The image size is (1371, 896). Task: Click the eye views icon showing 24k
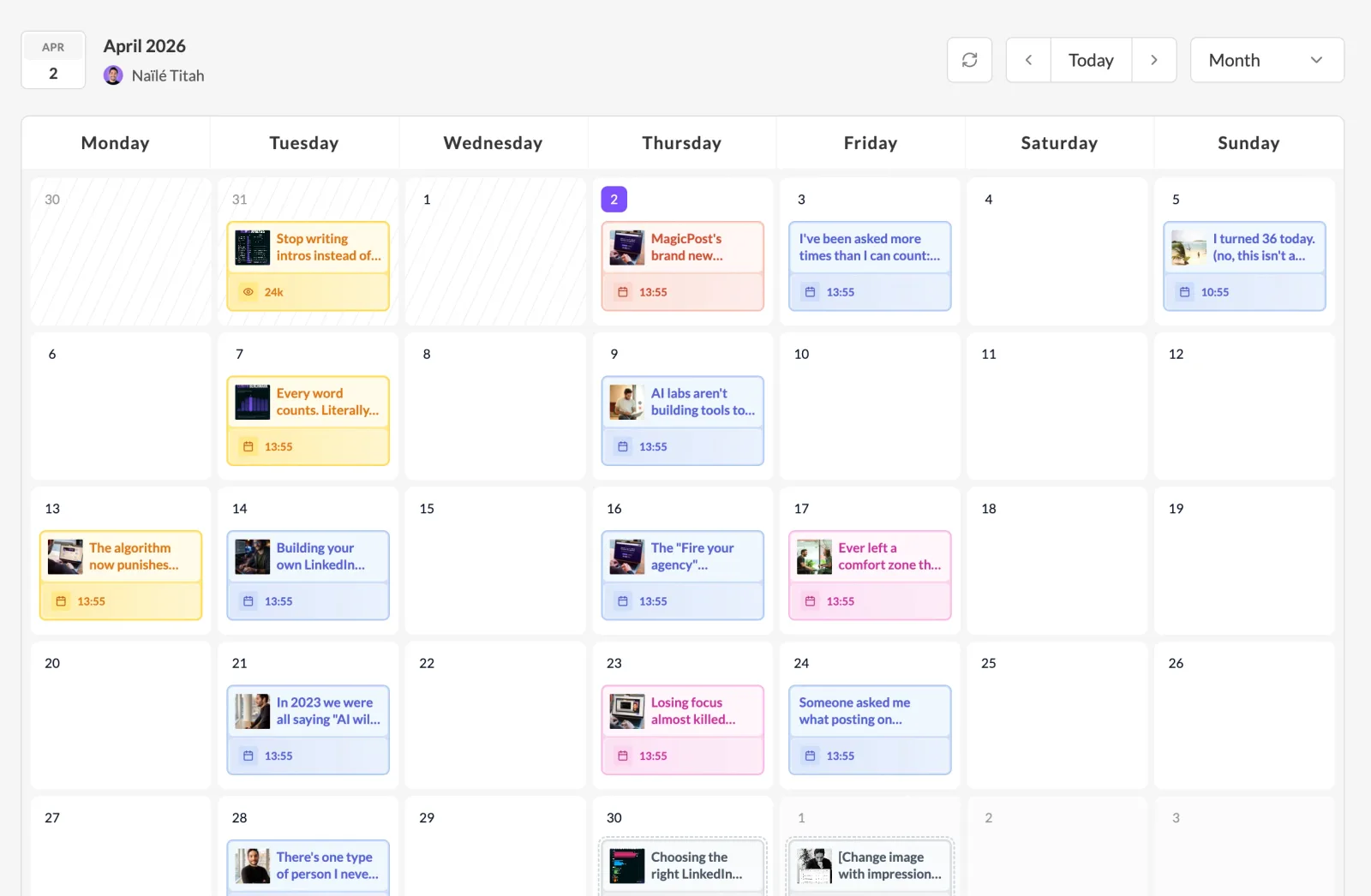coord(248,292)
